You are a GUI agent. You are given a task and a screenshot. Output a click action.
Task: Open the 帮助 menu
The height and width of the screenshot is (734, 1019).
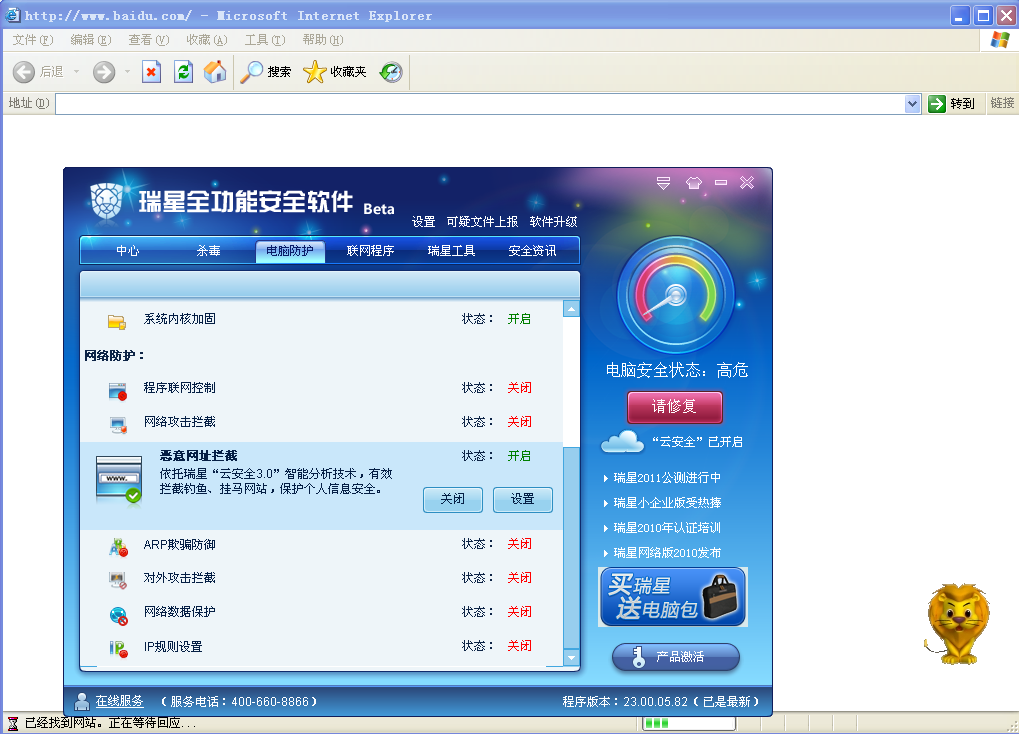(322, 40)
